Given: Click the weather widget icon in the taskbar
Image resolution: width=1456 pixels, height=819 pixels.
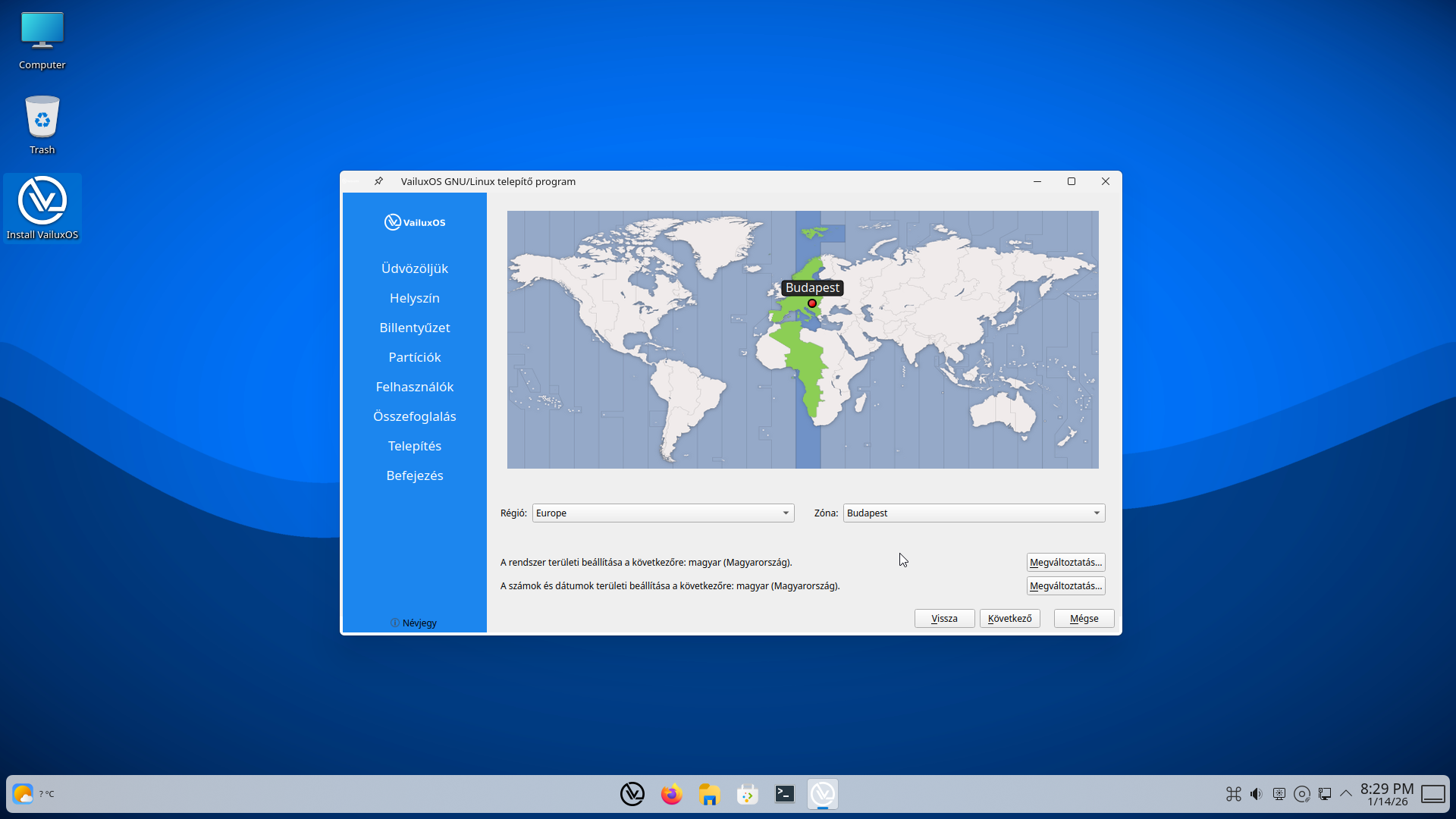Looking at the screenshot, I should coord(23,794).
